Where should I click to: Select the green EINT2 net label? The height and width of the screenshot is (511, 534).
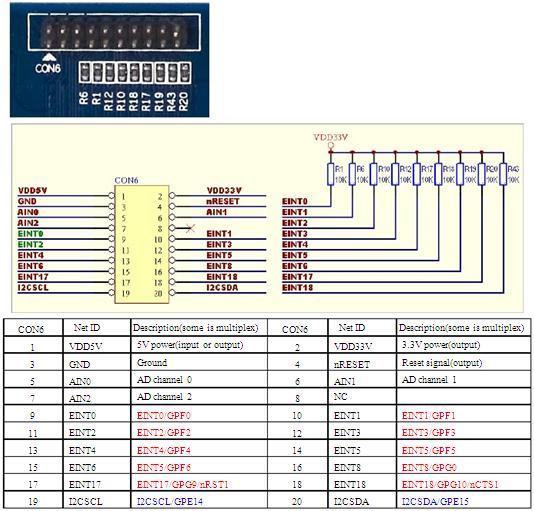[x=30, y=245]
